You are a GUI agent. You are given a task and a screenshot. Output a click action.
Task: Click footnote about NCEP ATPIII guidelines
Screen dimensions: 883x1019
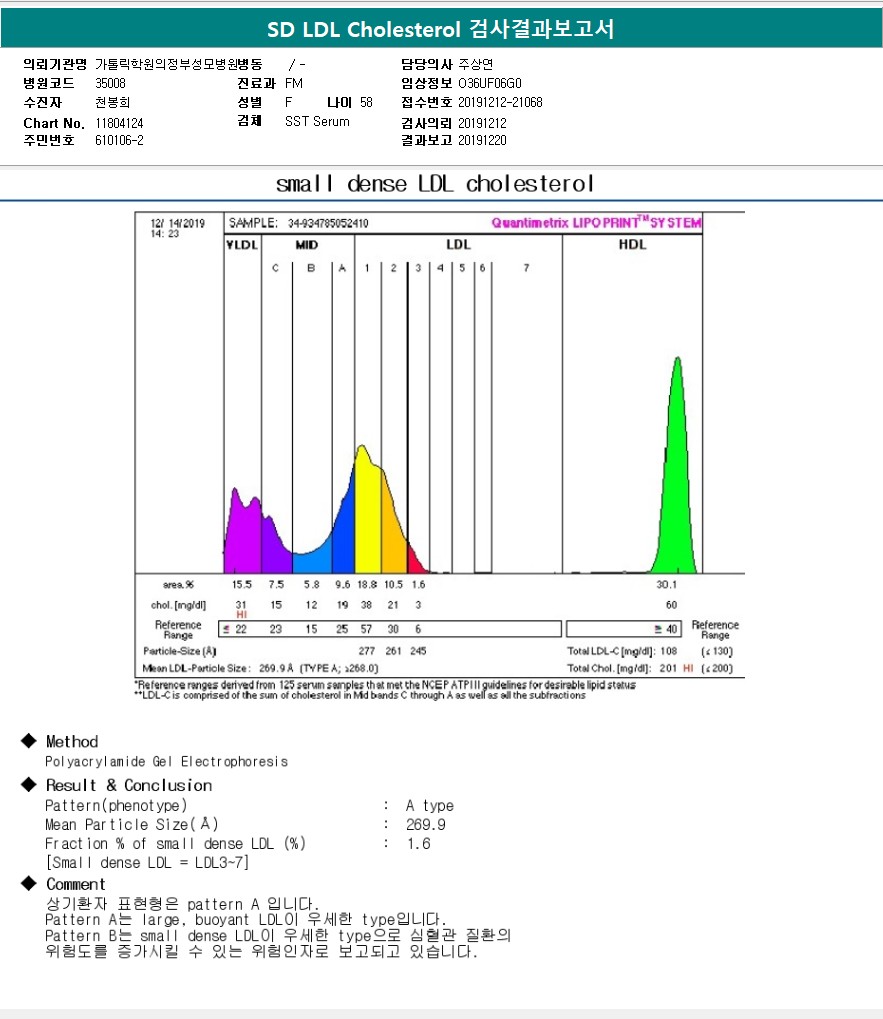point(385,685)
